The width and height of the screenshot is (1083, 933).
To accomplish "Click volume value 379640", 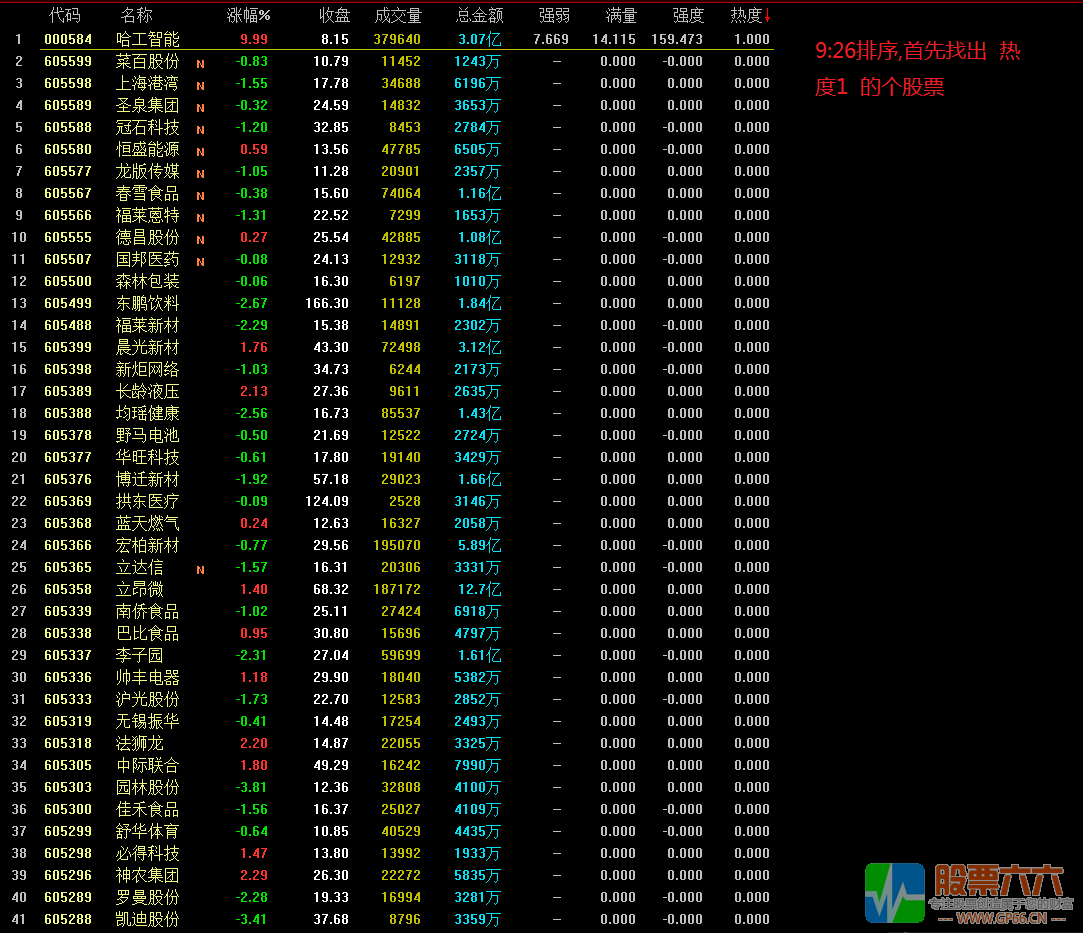I will click(x=397, y=39).
